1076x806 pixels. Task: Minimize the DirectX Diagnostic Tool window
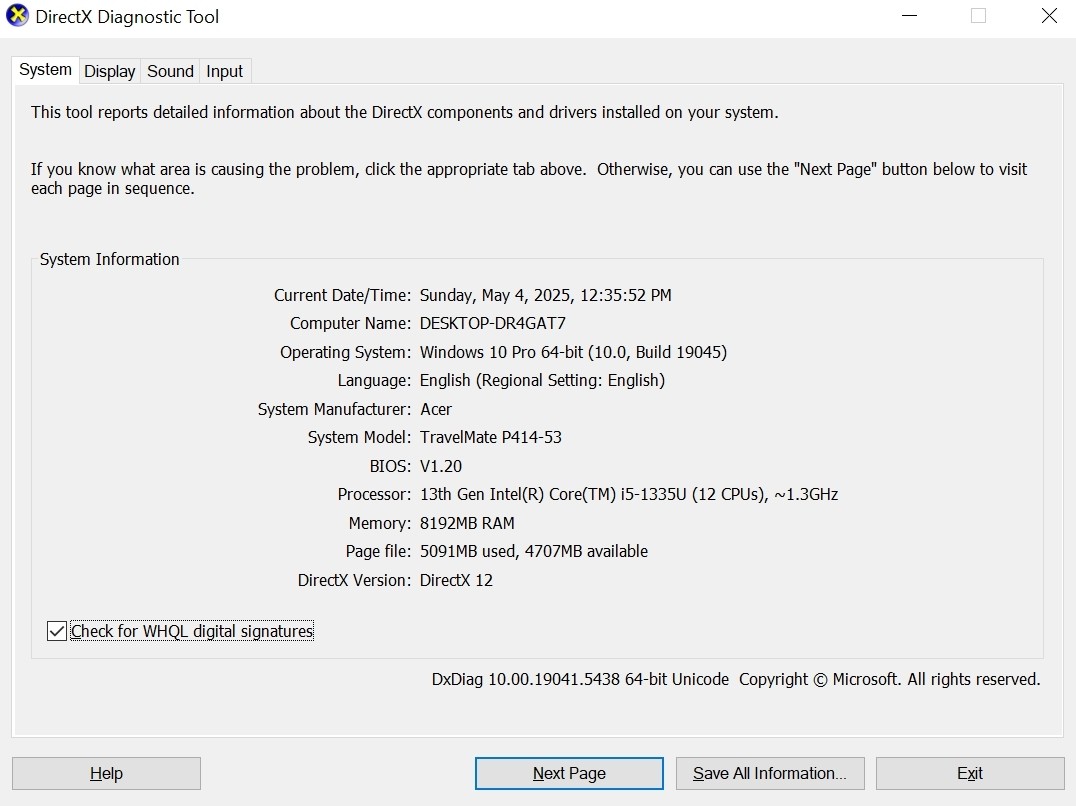[x=908, y=16]
